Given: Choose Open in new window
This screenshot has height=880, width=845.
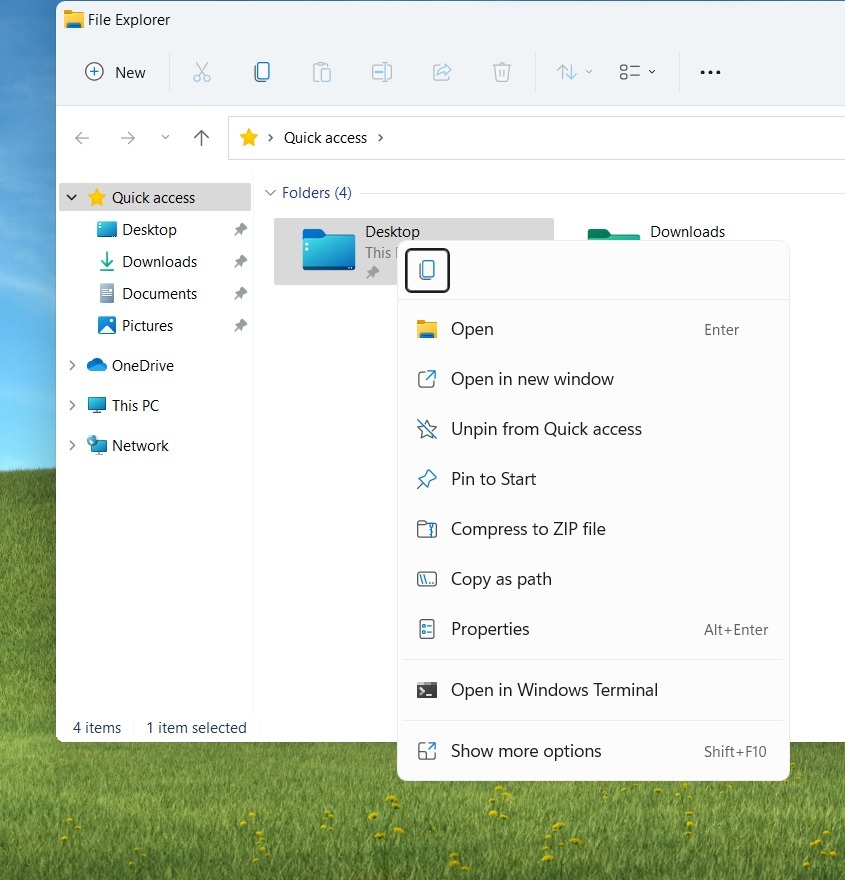Looking at the screenshot, I should pos(593,379).
